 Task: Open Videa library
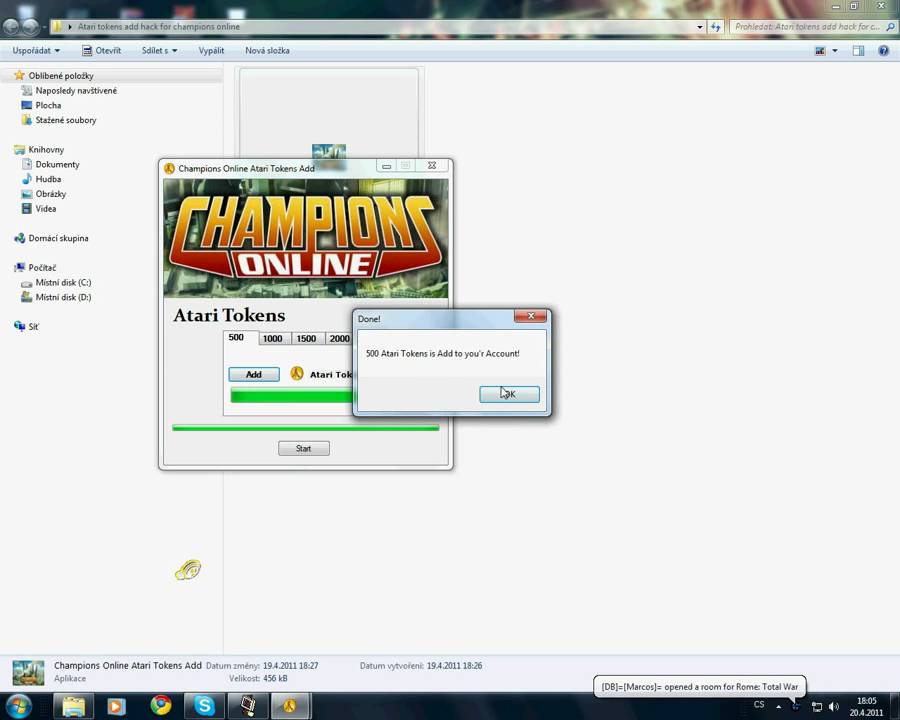click(45, 209)
